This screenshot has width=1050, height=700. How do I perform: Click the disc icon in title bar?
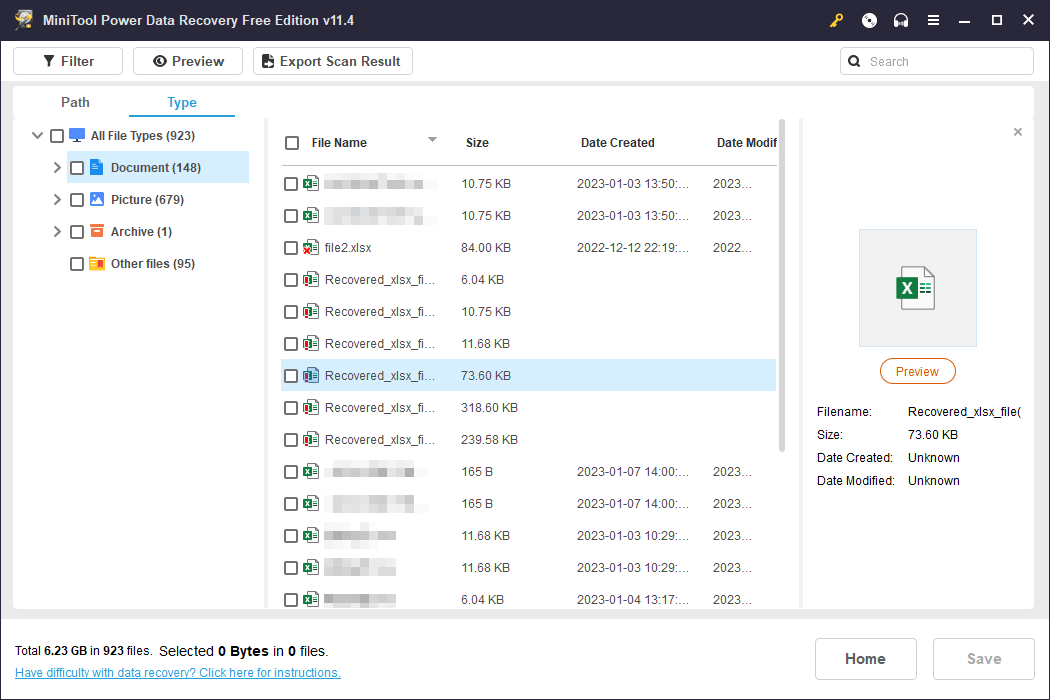pos(869,20)
